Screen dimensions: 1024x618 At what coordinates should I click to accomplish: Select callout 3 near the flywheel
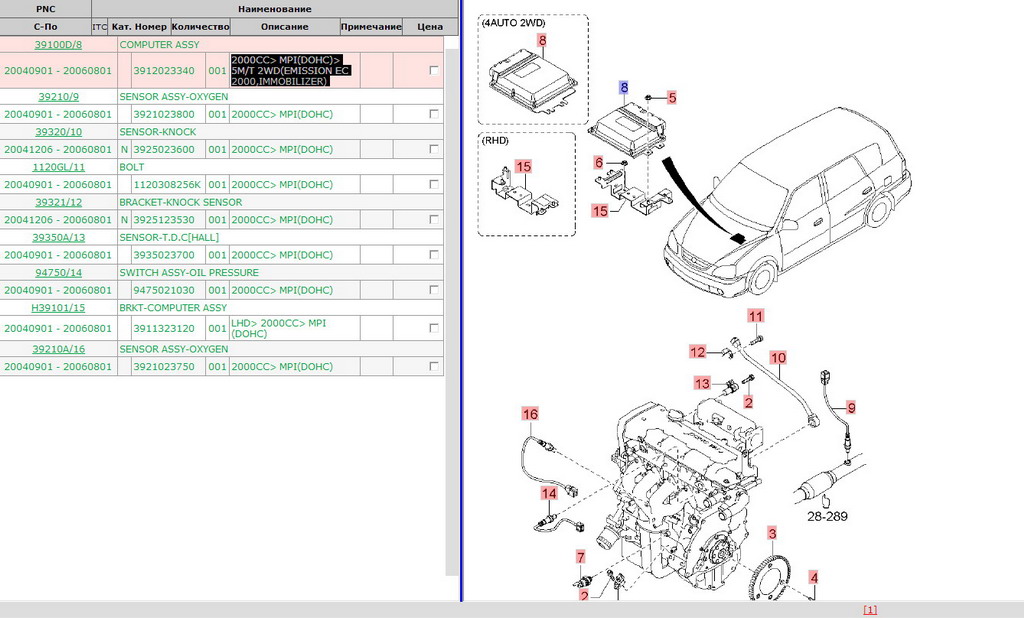(772, 532)
